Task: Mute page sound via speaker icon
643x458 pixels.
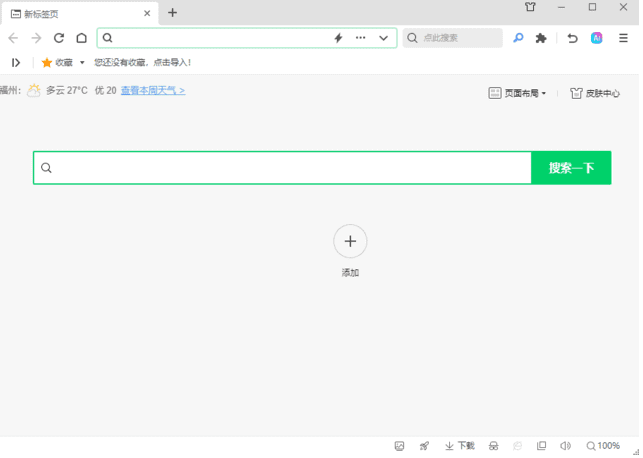Action: pyautogui.click(x=565, y=446)
